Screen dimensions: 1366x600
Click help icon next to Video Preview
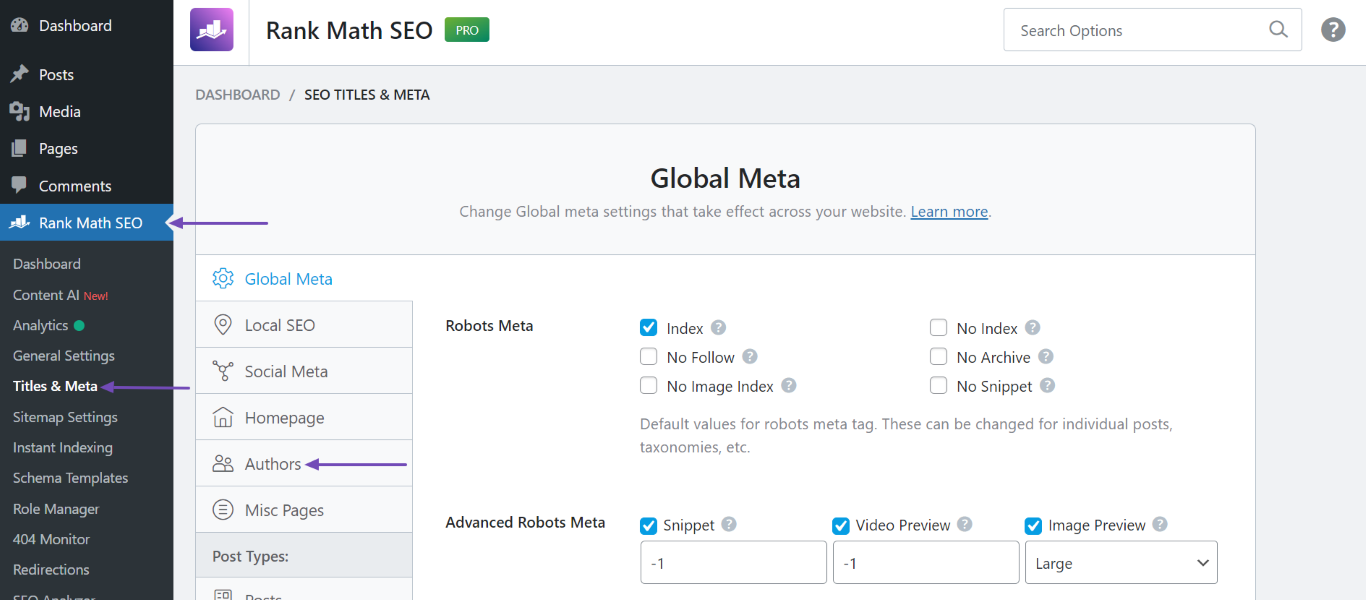pos(965,525)
